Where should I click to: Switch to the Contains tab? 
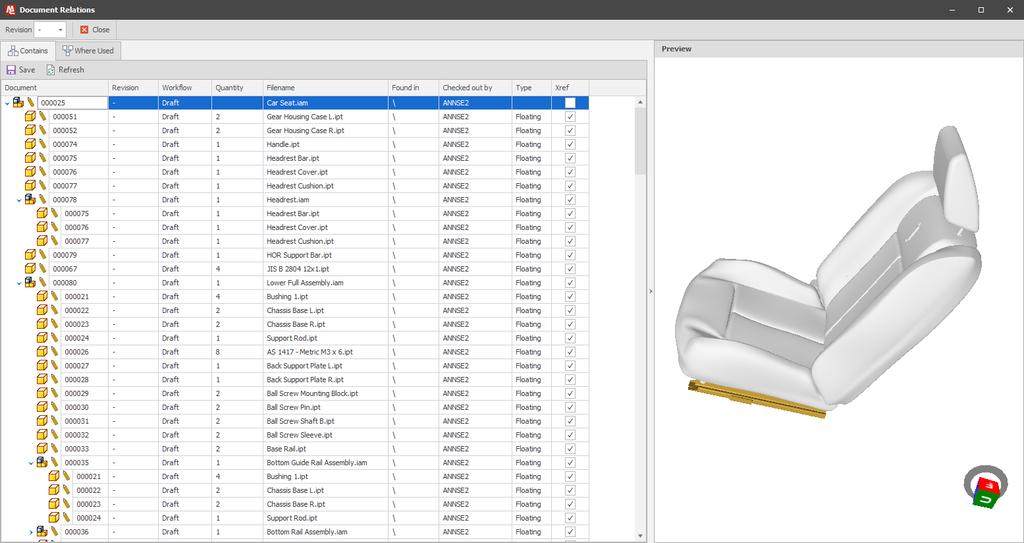[x=28, y=50]
